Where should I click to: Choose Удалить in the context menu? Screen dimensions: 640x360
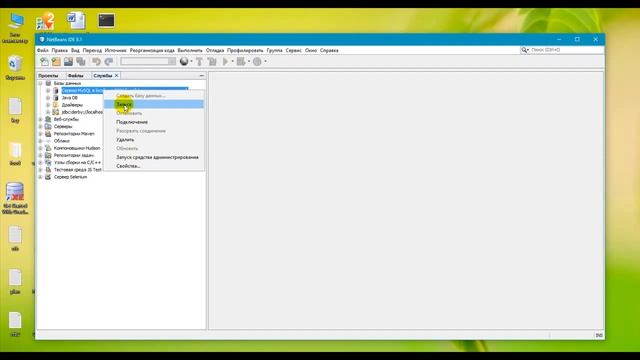[x=153, y=140]
